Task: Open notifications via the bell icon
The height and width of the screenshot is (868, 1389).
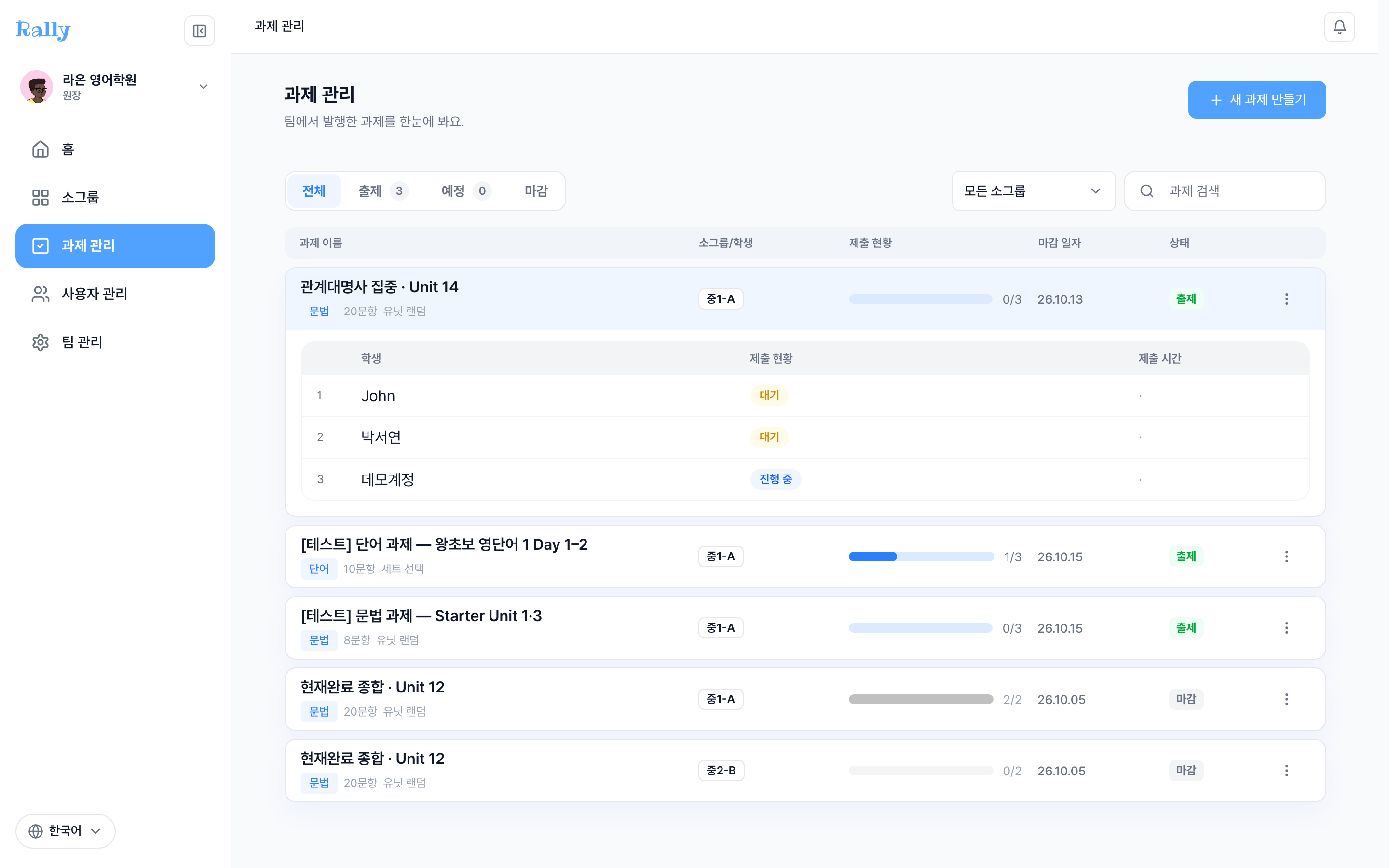Action: point(1339,27)
